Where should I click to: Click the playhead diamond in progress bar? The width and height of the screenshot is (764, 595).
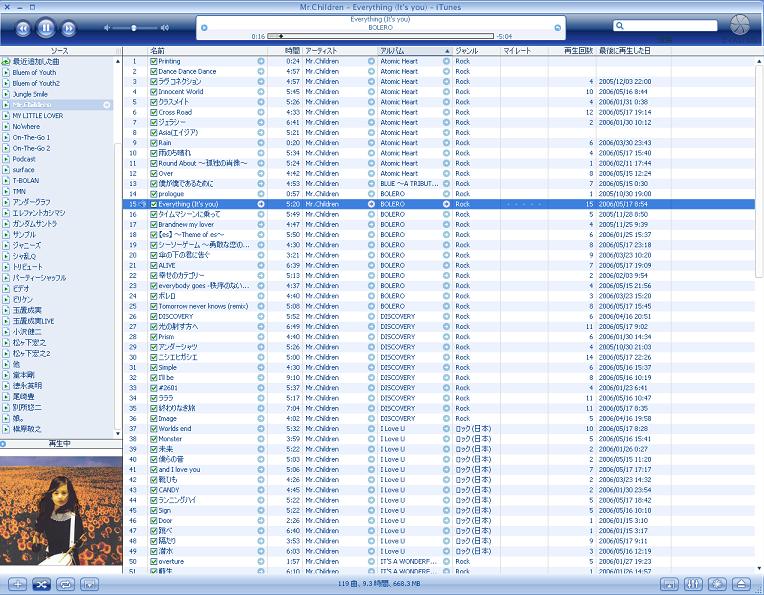pyautogui.click(x=281, y=36)
